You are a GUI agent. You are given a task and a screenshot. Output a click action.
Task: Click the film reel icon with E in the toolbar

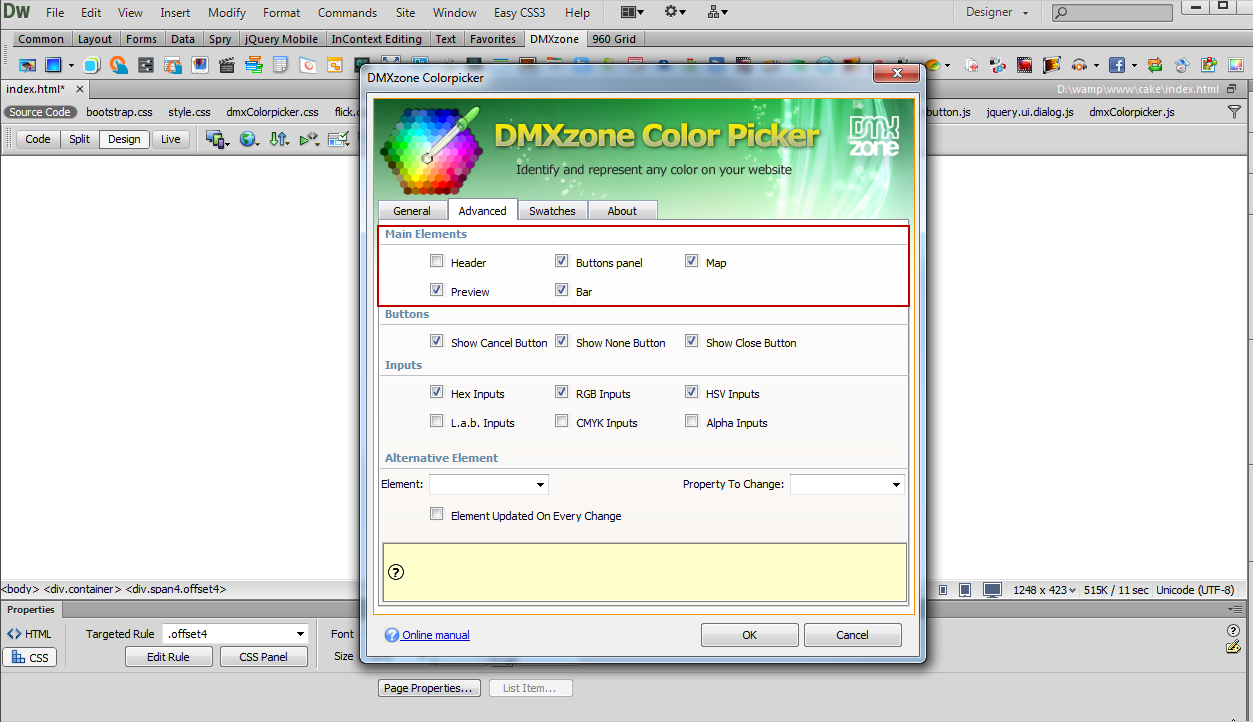1052,65
